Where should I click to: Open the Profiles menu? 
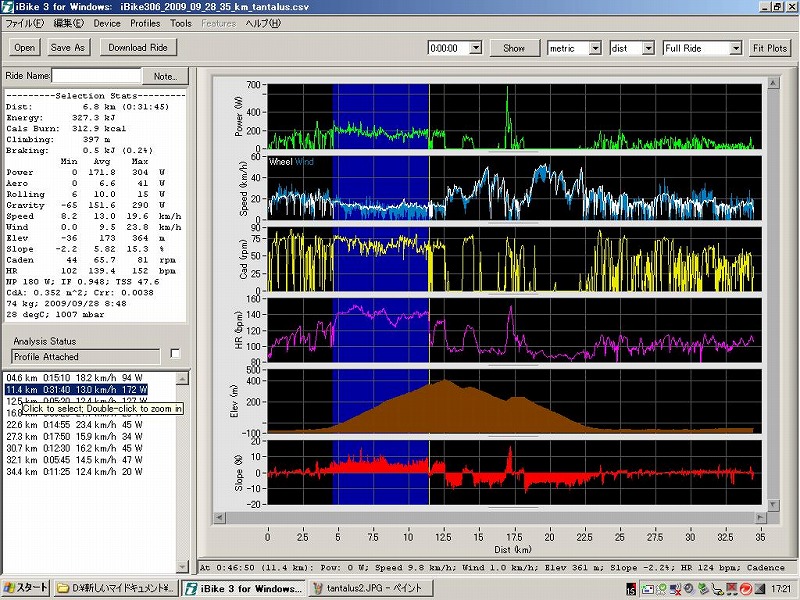145,23
